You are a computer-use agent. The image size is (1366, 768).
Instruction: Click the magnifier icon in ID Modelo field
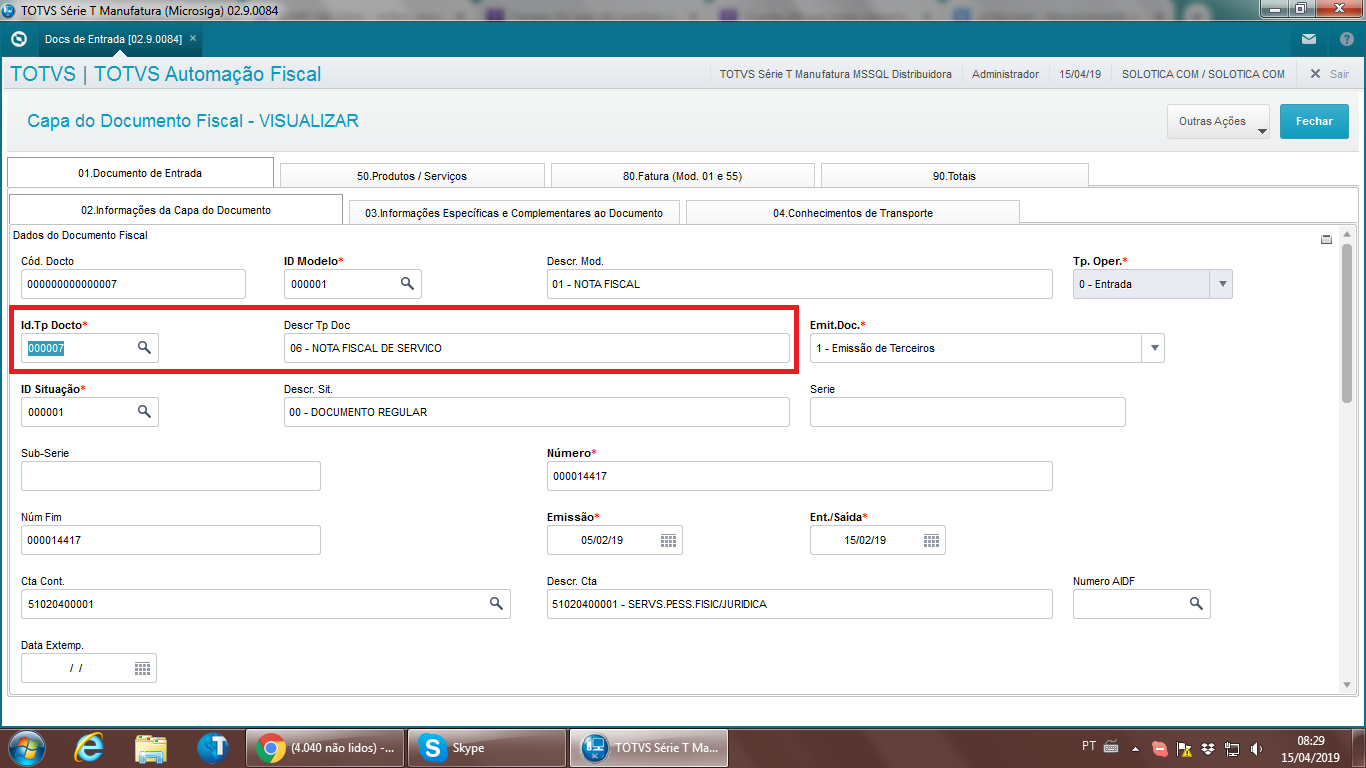[407, 284]
